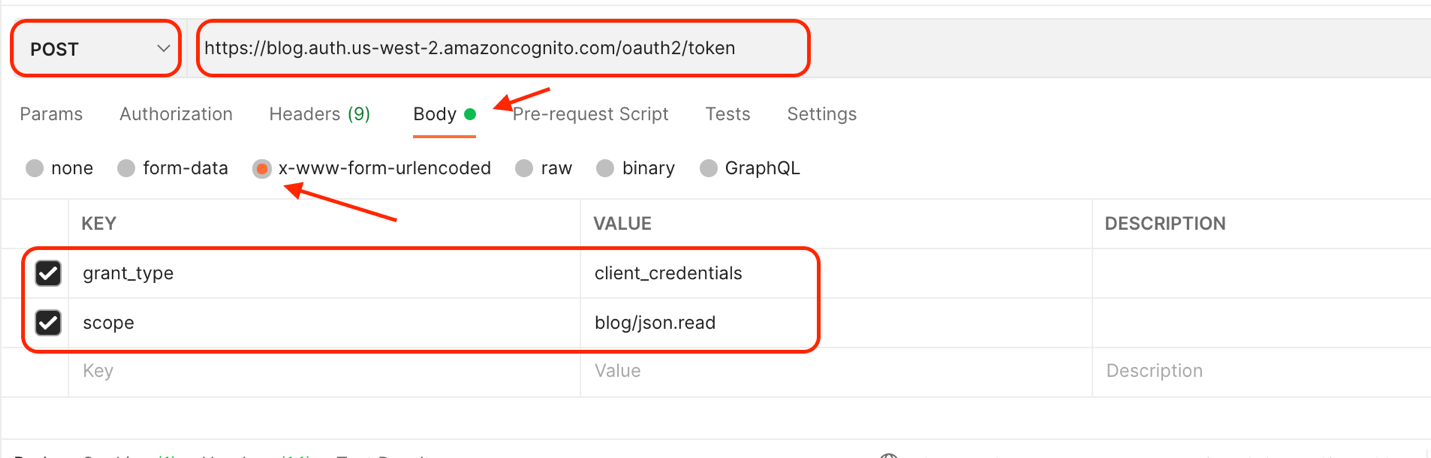Viewport: 1431px width, 458px height.
Task: Select the none body type
Action: pos(35,168)
